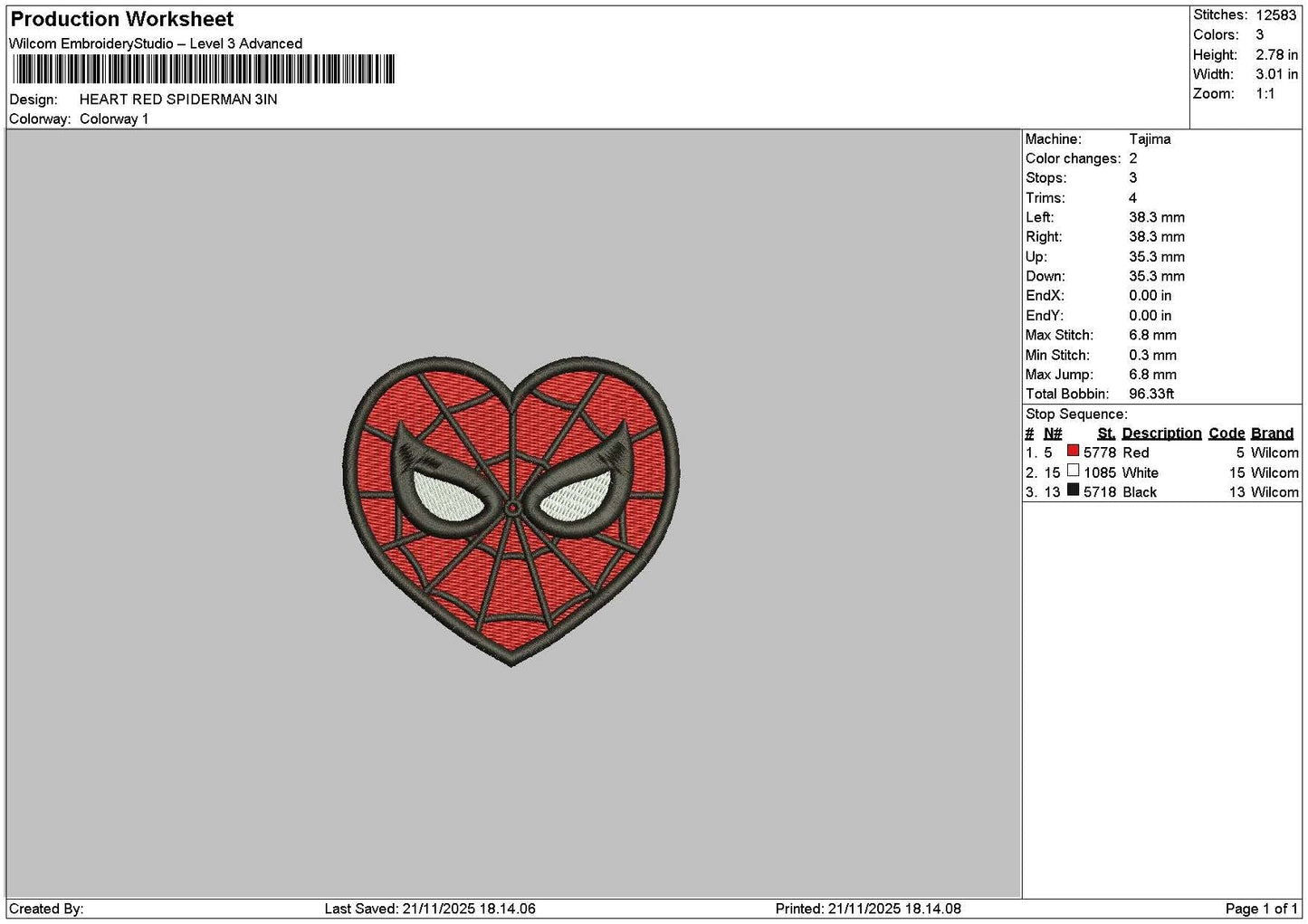Screen dimensions: 1308x924
Task: Click the 'Printed: 21/11/2025 18.14.08' text
Action: click(868, 909)
